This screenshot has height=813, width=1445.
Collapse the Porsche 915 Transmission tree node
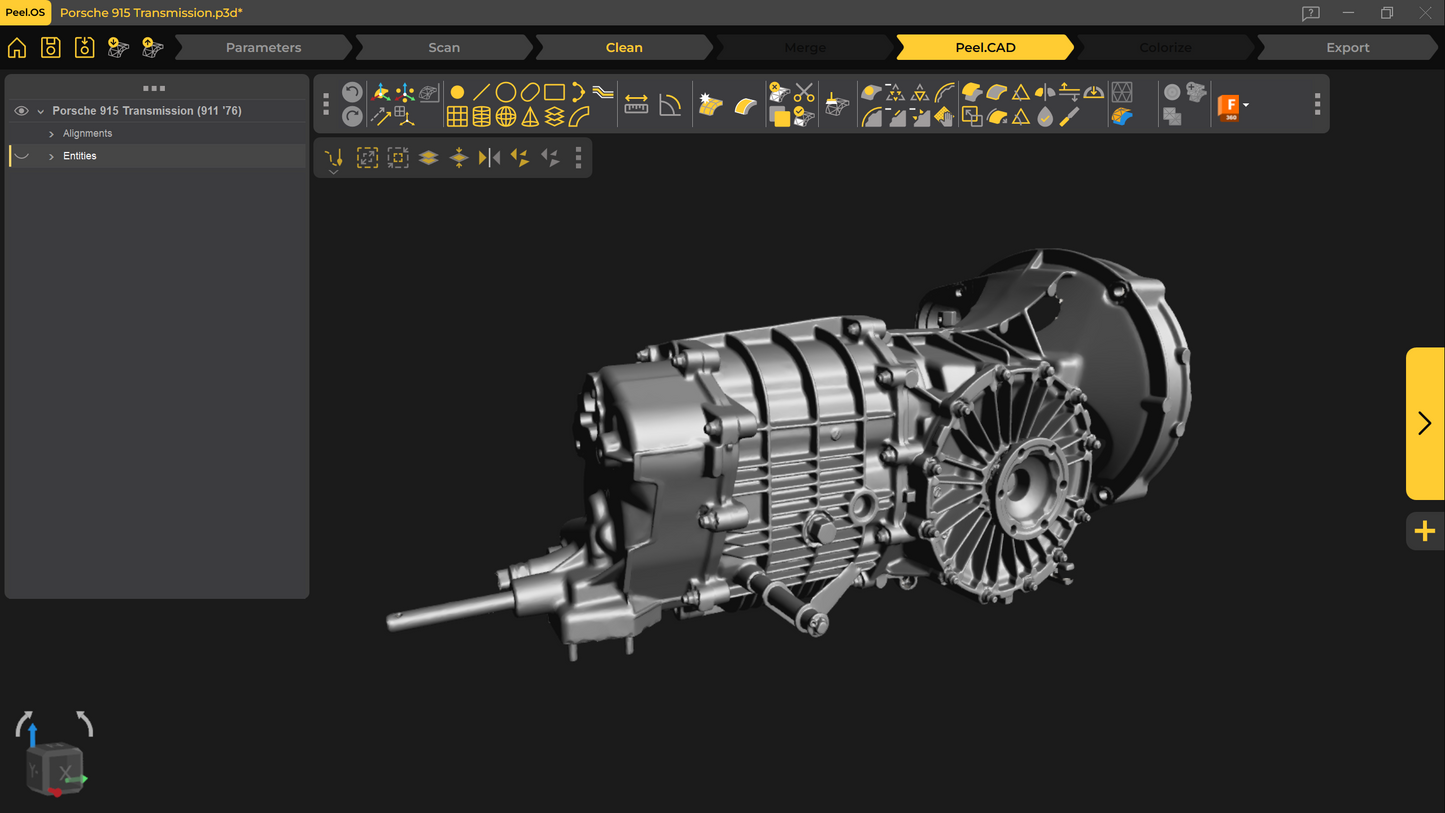(x=41, y=112)
